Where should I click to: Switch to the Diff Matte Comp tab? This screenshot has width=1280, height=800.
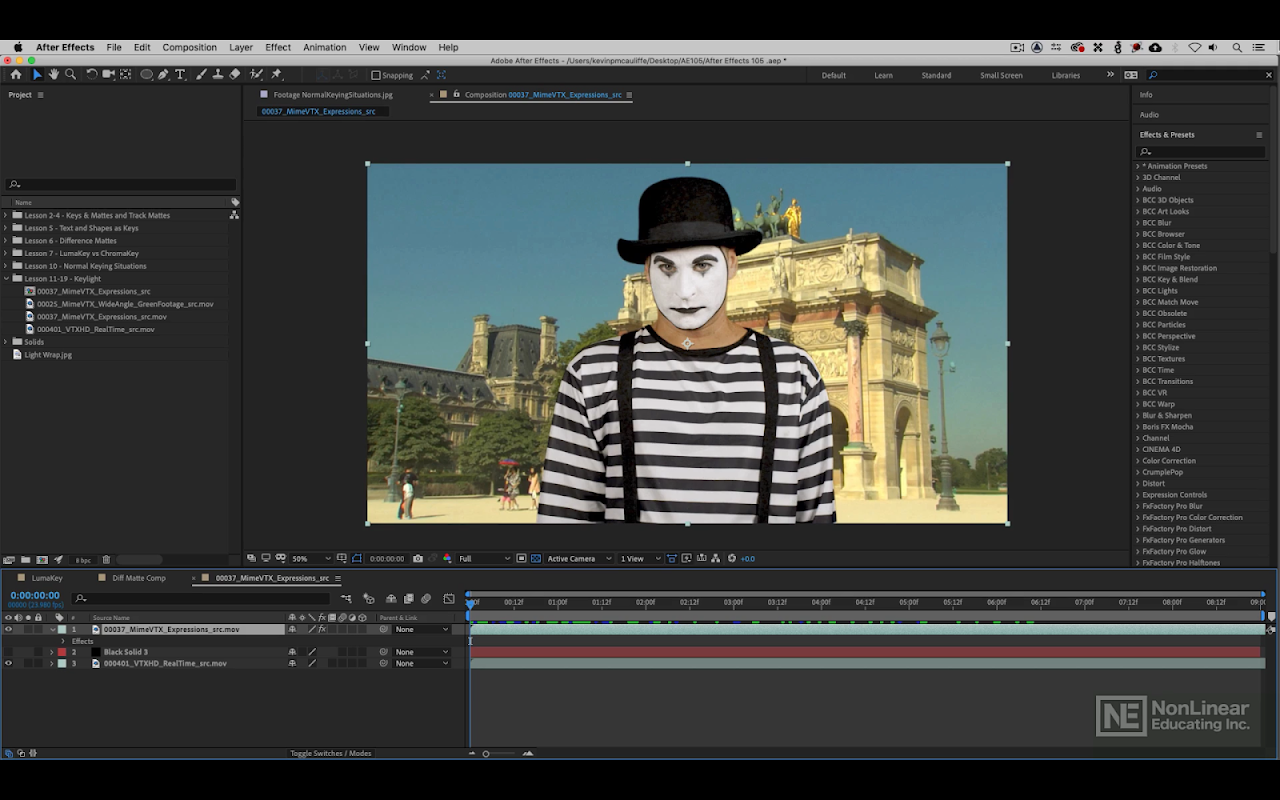[x=139, y=578]
